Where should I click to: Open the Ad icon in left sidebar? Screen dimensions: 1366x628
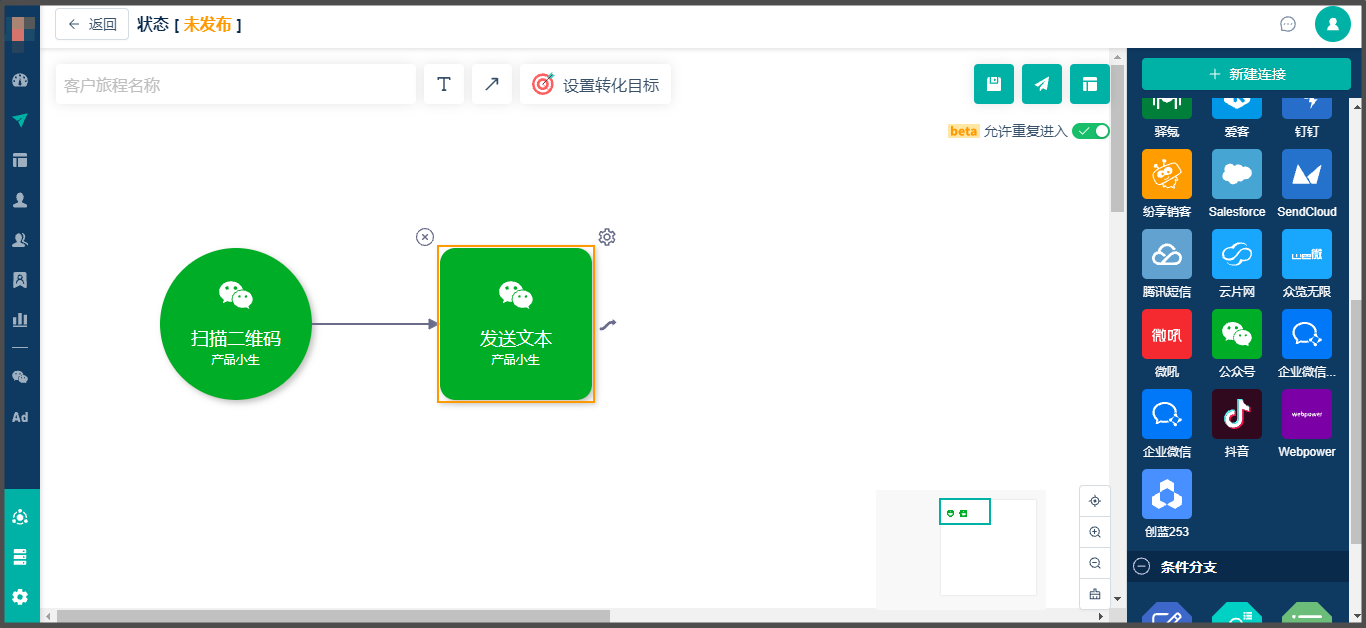20,417
